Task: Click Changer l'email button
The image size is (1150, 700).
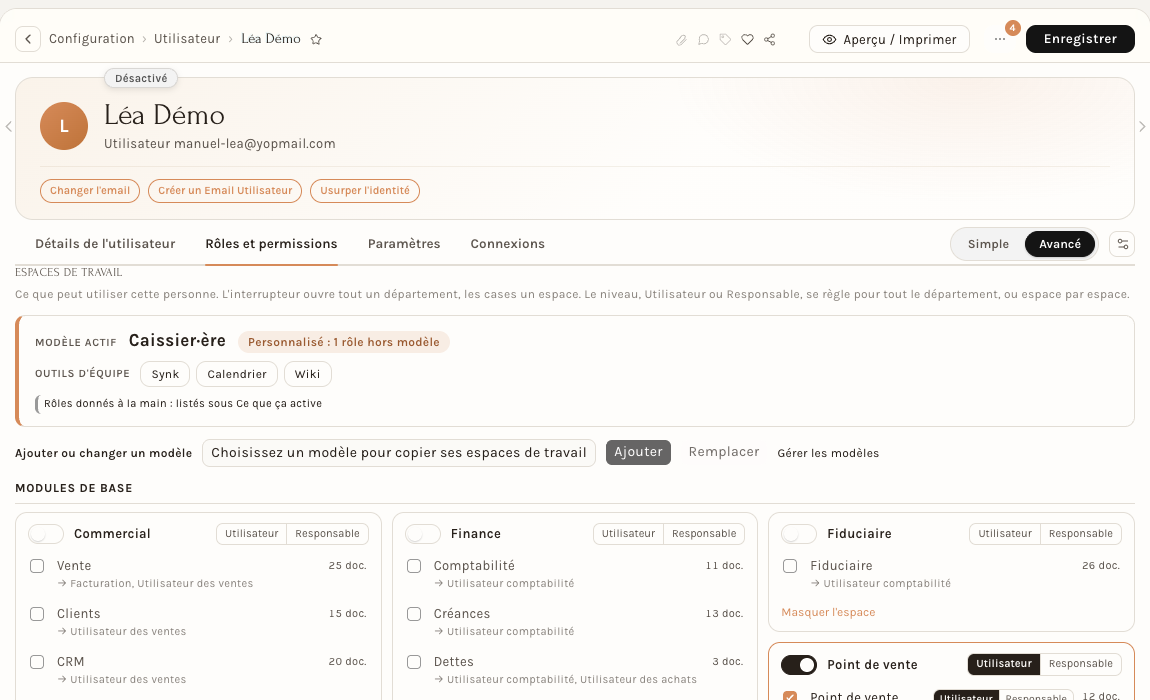Action: [89, 191]
